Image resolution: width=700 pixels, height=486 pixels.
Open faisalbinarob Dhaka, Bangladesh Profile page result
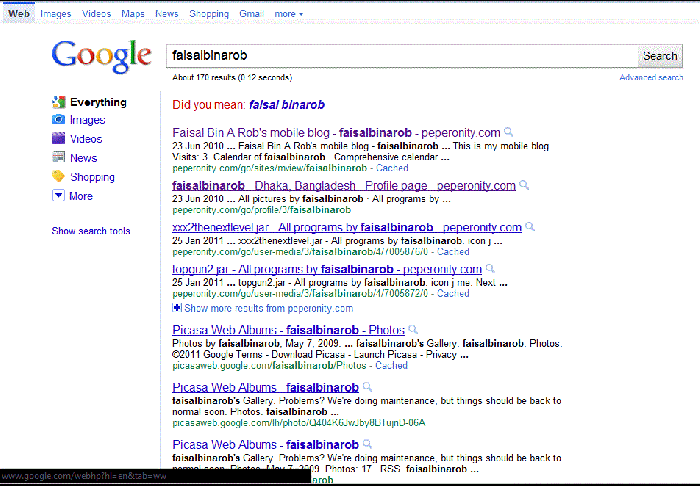tap(344, 186)
